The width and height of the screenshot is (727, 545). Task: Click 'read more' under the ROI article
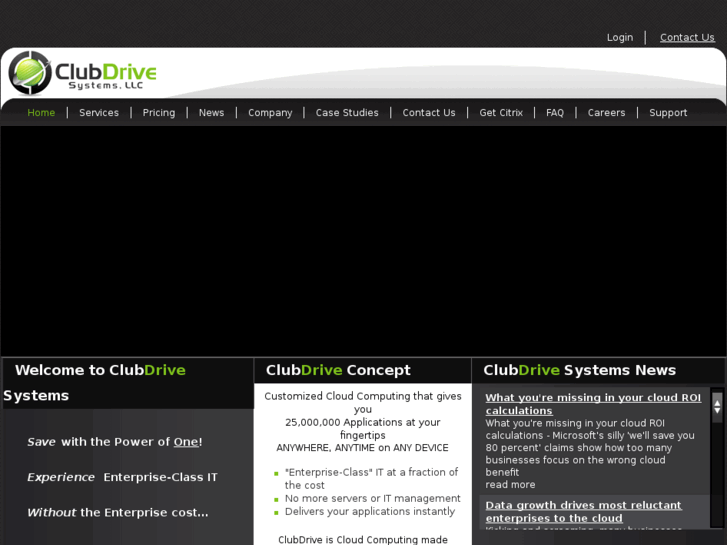point(510,485)
